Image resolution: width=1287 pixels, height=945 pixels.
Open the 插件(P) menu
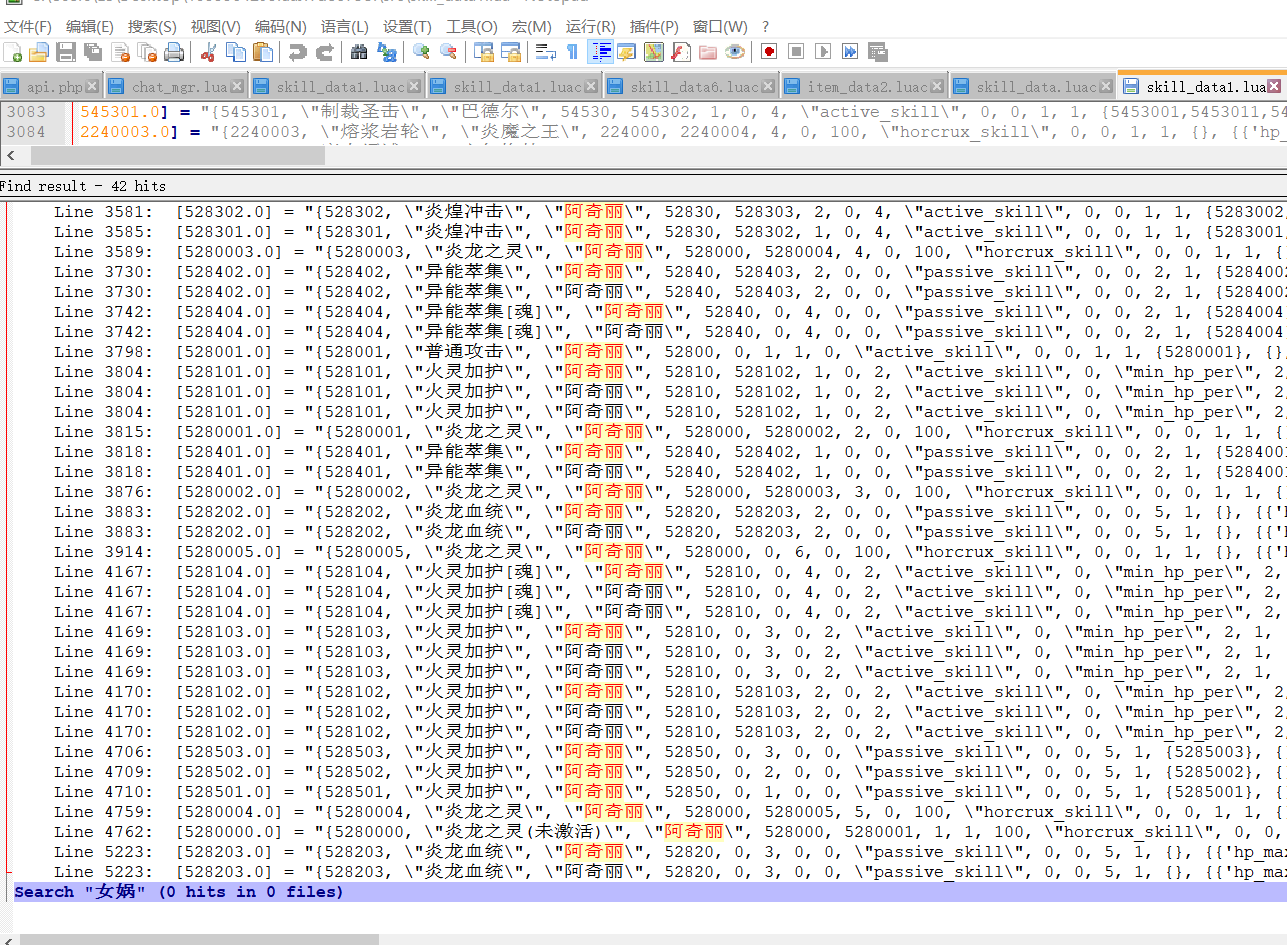(654, 27)
